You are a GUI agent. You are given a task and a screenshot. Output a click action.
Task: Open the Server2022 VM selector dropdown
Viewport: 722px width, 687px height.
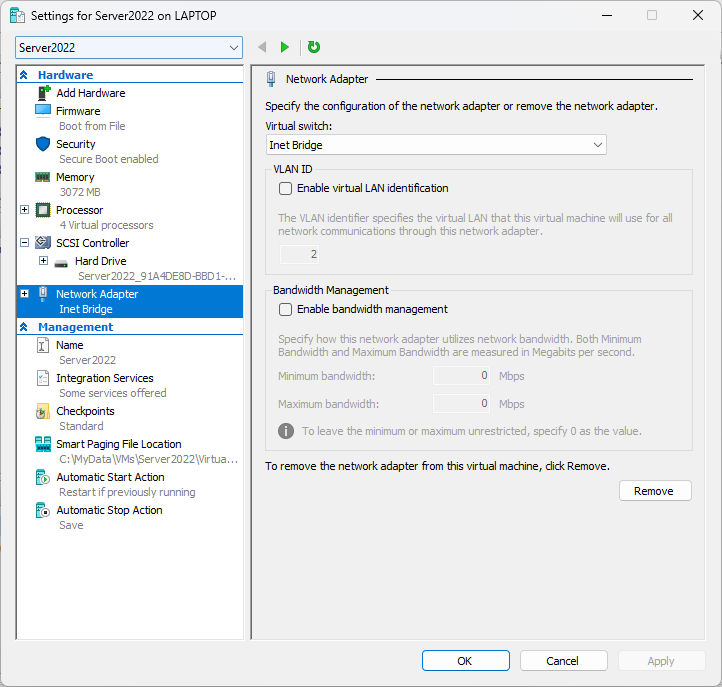tap(129, 48)
